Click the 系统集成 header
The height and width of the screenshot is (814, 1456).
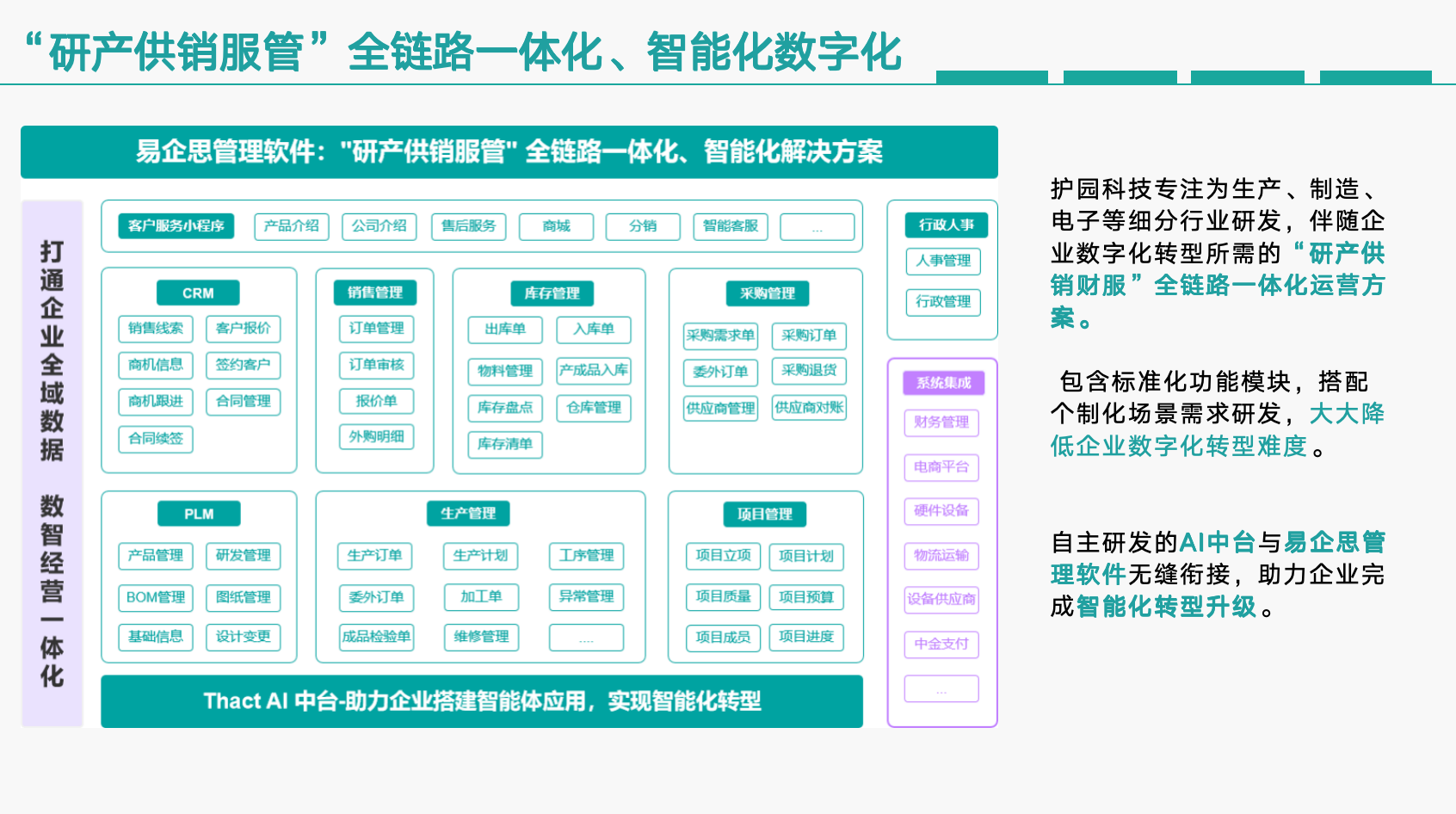point(944,383)
